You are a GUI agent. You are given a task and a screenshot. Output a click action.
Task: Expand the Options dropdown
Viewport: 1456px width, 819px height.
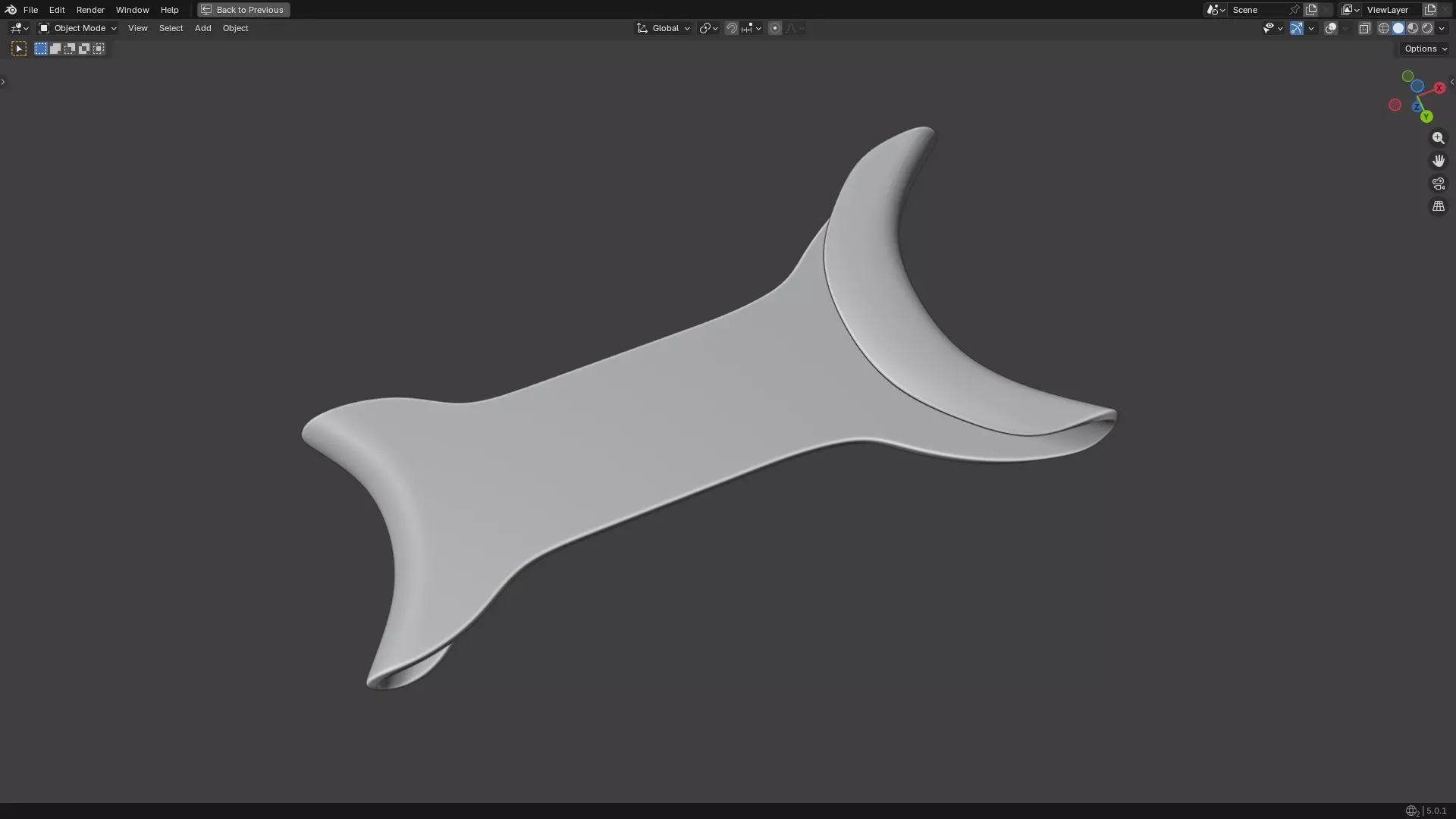(x=1425, y=49)
